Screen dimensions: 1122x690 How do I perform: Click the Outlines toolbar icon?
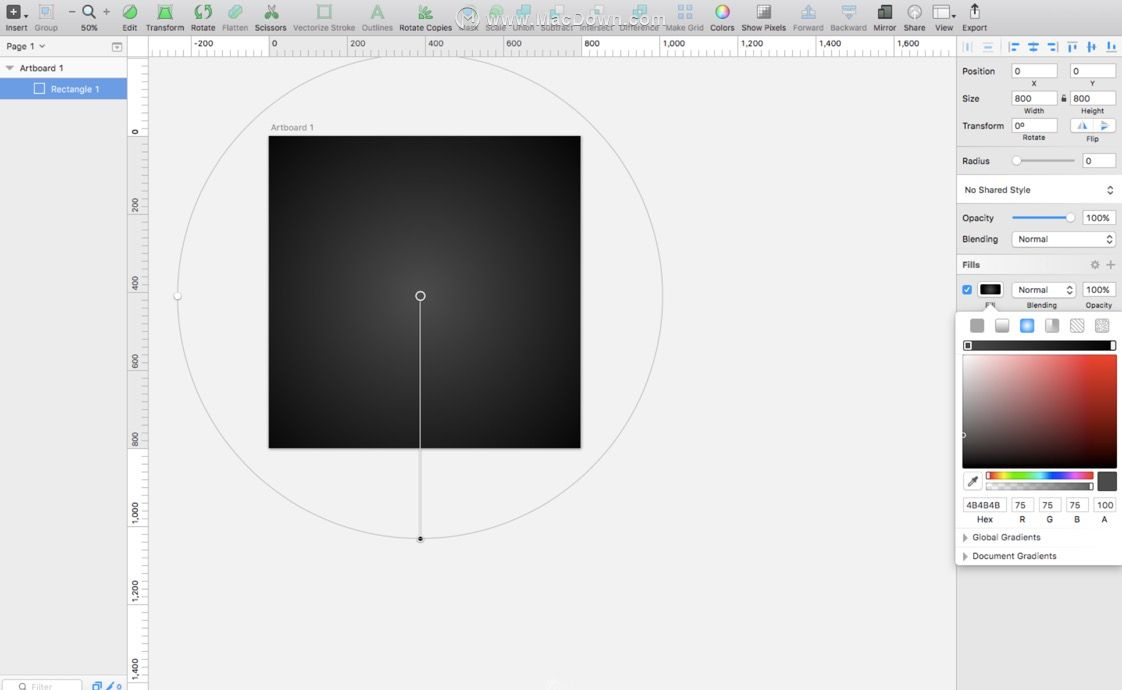click(x=377, y=12)
